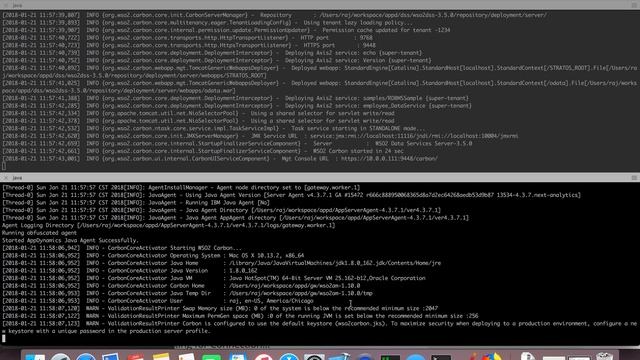Close the top java terminal pane
The image size is (640, 360).
tap(5, 5)
